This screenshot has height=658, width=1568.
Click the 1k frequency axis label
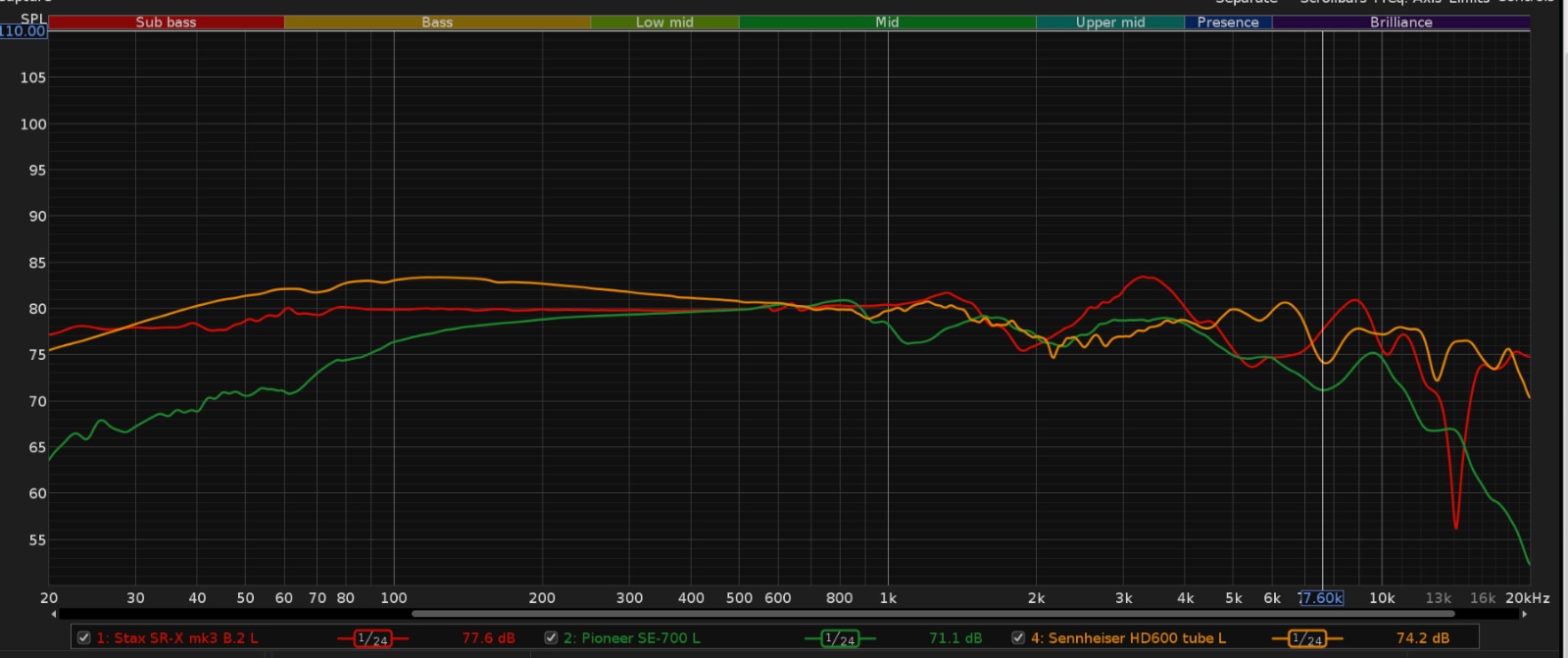click(888, 598)
